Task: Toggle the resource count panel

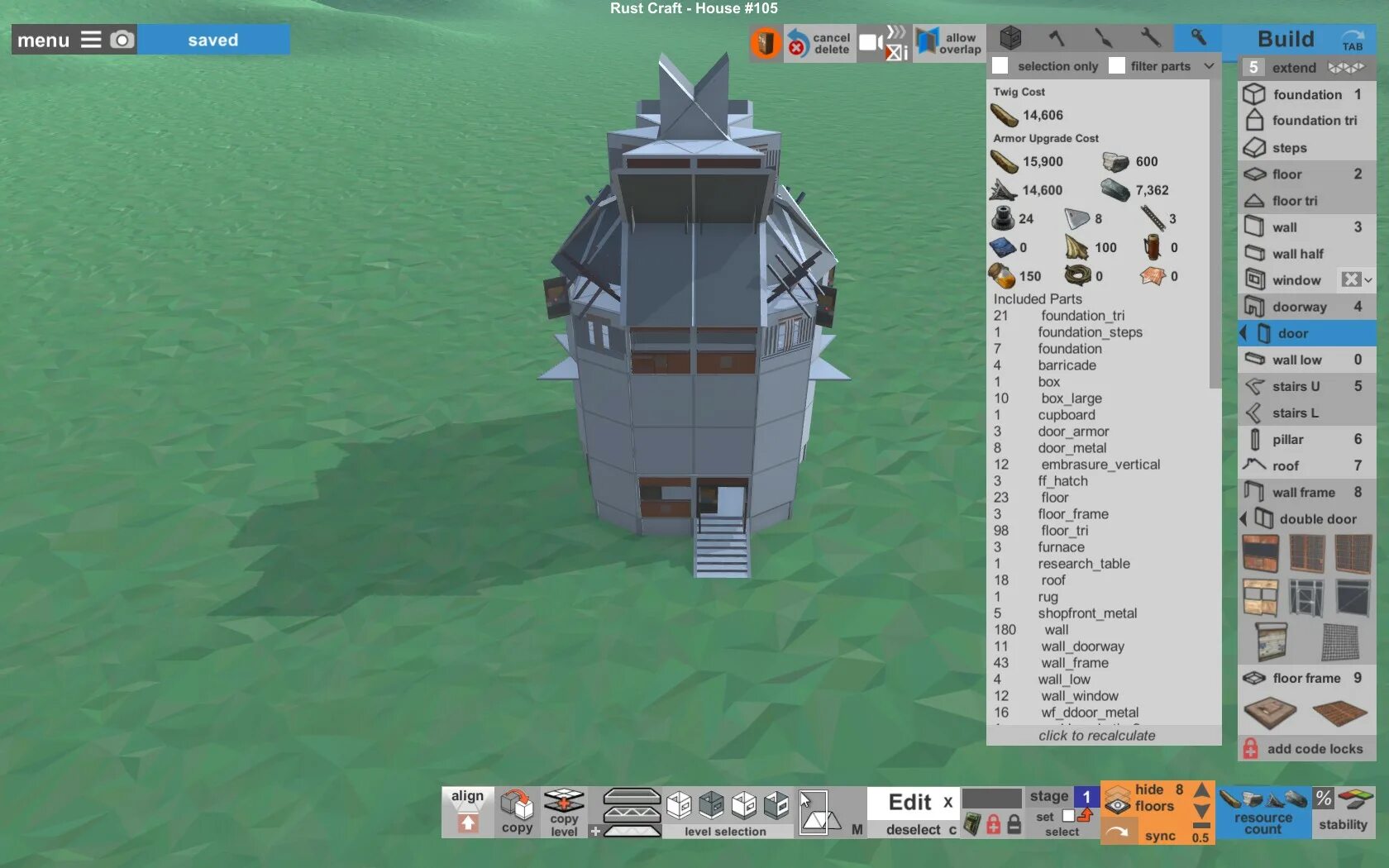Action: (1263, 812)
